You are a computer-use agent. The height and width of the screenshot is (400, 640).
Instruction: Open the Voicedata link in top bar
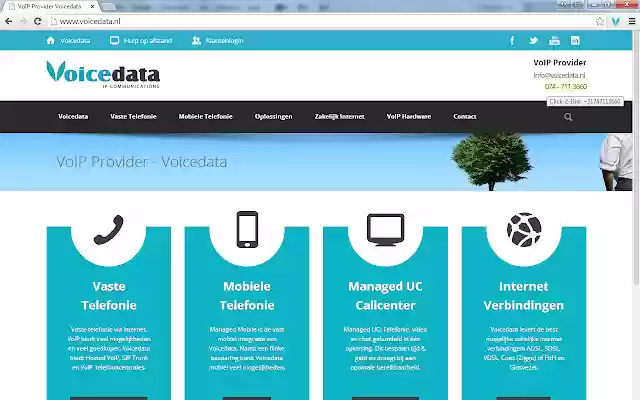[75, 40]
